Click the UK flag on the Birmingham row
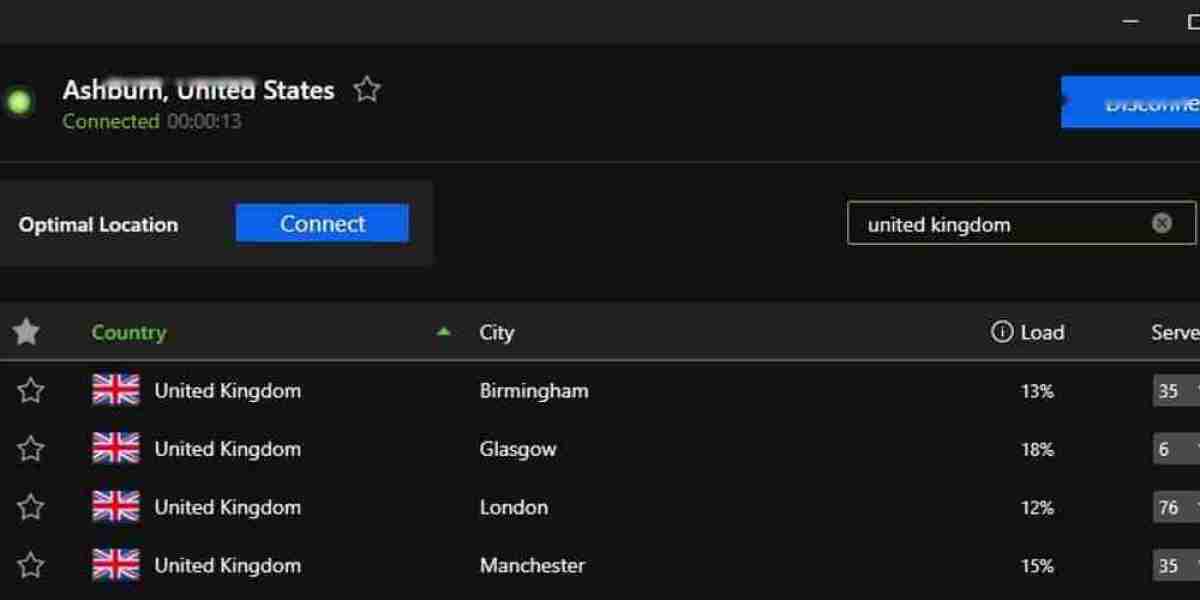 [x=113, y=390]
